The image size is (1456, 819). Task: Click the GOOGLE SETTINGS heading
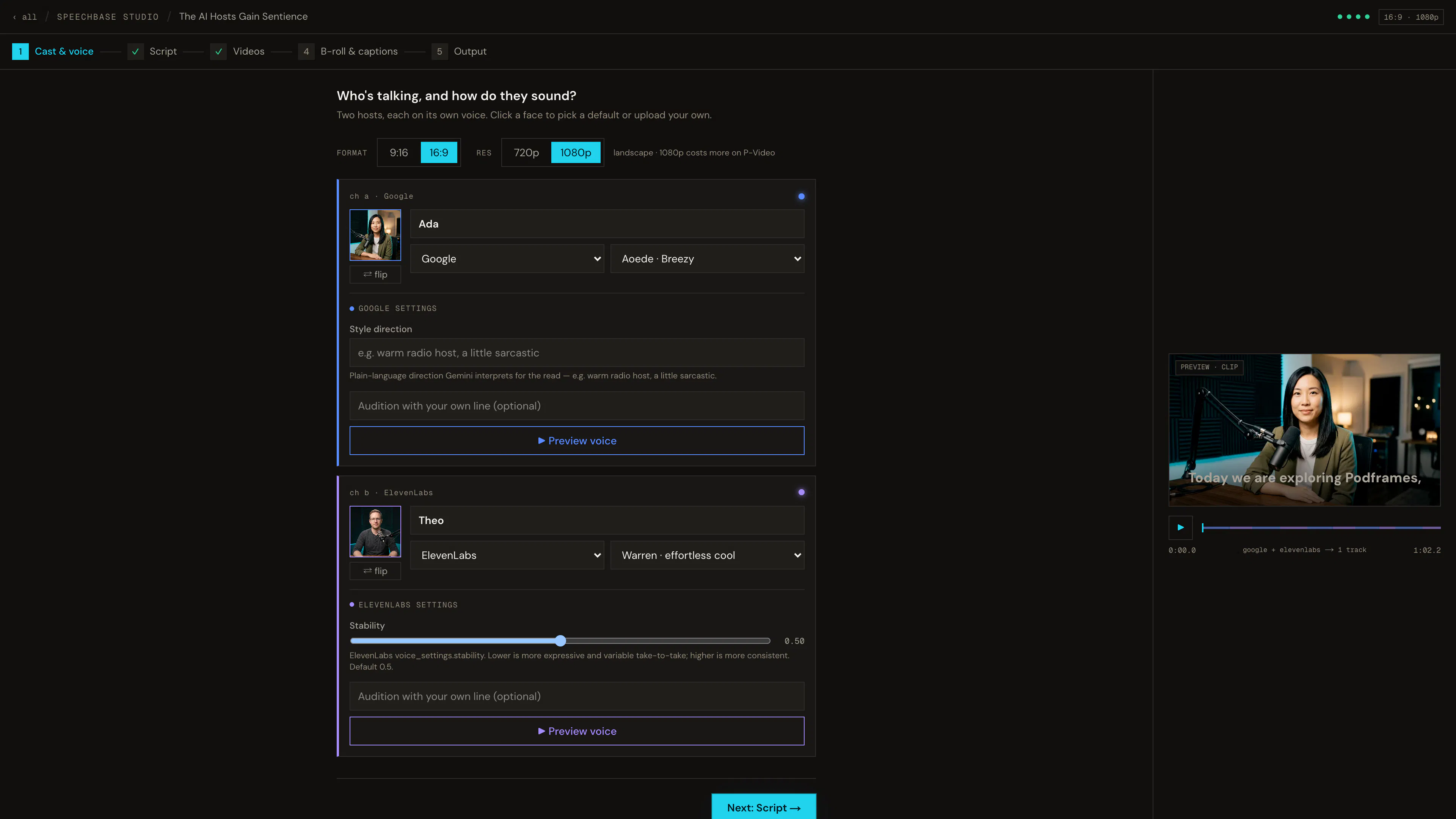pyautogui.click(x=397, y=309)
